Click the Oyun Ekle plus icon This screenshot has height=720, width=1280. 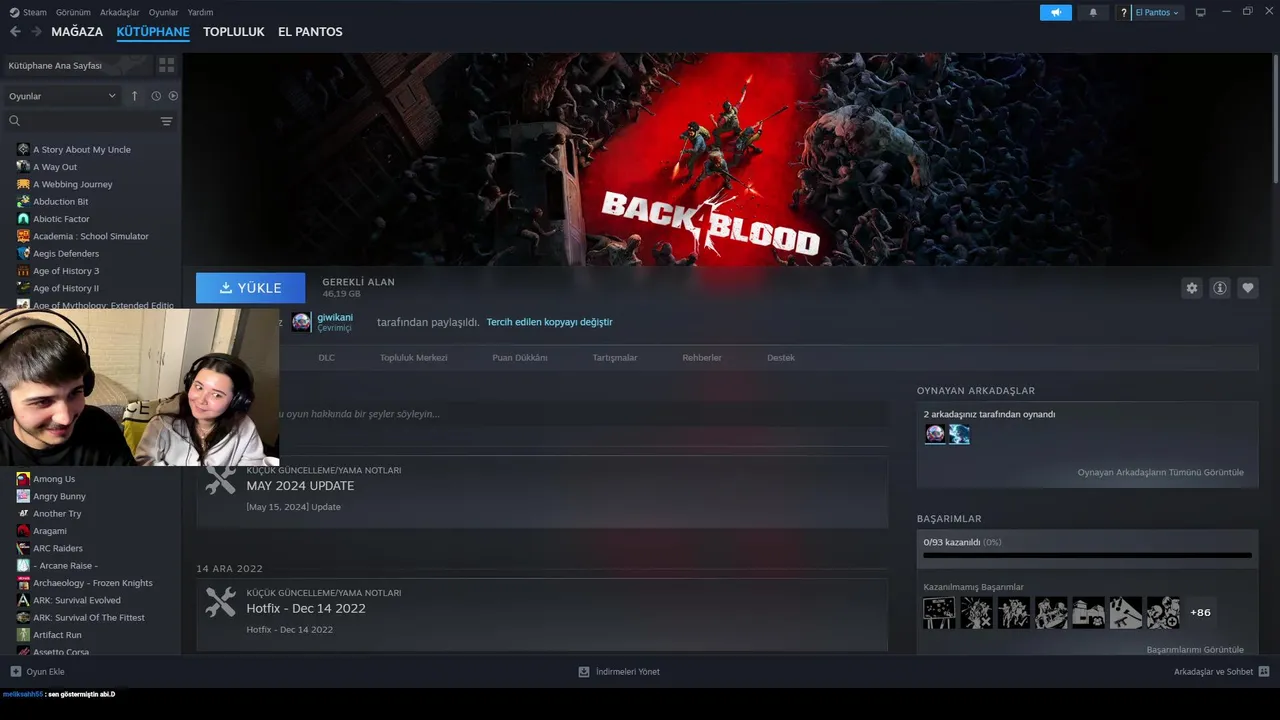coord(15,672)
